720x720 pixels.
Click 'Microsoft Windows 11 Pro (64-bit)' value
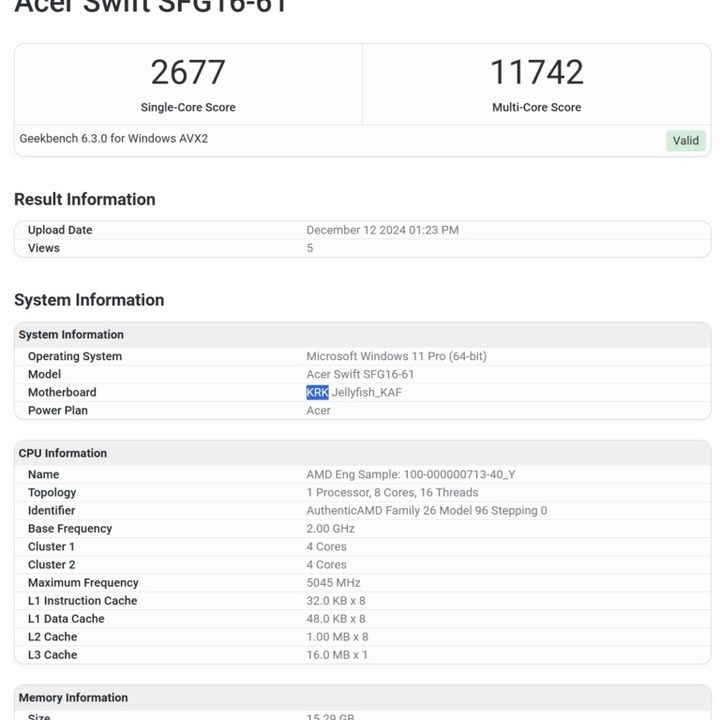point(396,356)
